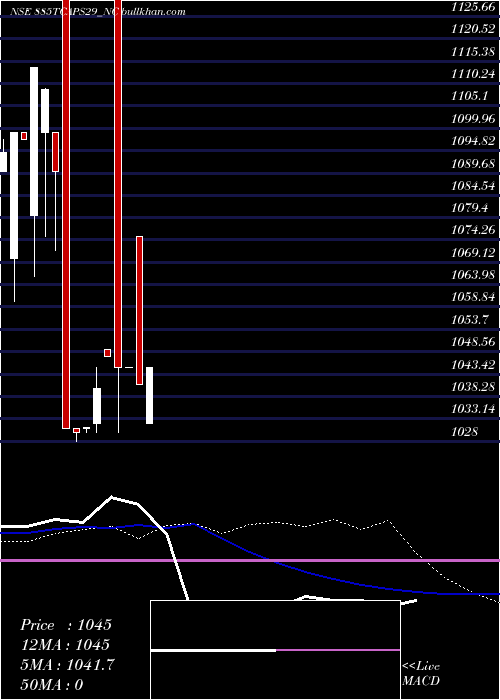Click the 50MA : 0 readout
Viewport: 500px width, 700px height.
point(51,685)
